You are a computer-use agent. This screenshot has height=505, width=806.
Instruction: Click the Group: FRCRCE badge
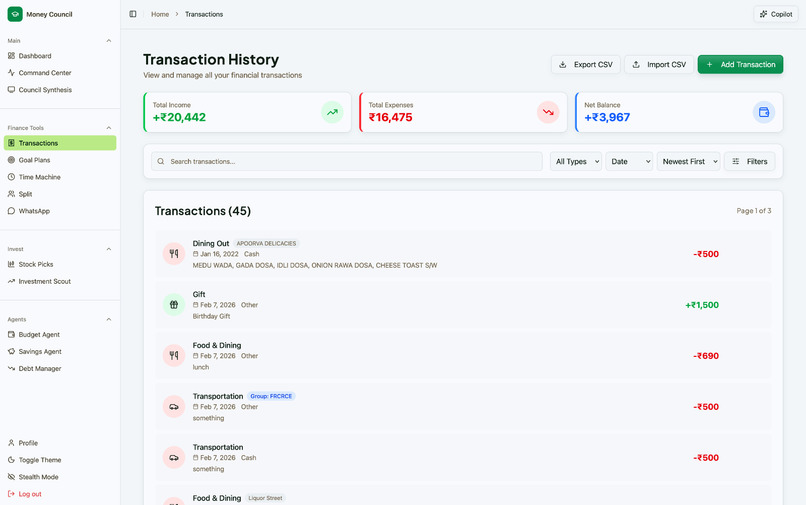tap(271, 396)
